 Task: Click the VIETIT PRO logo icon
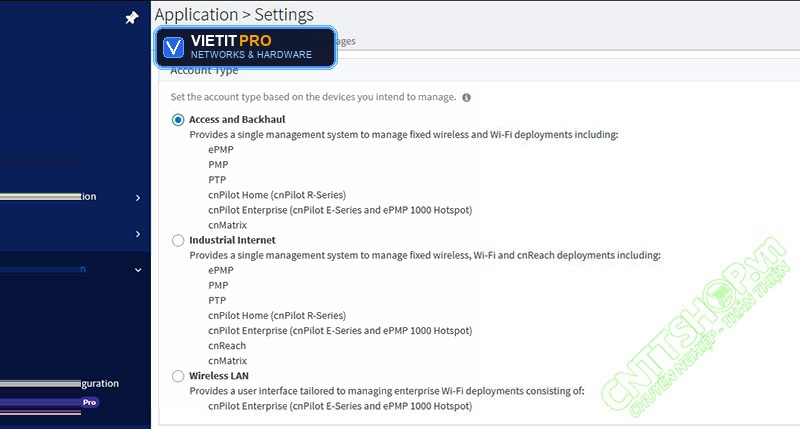173,47
